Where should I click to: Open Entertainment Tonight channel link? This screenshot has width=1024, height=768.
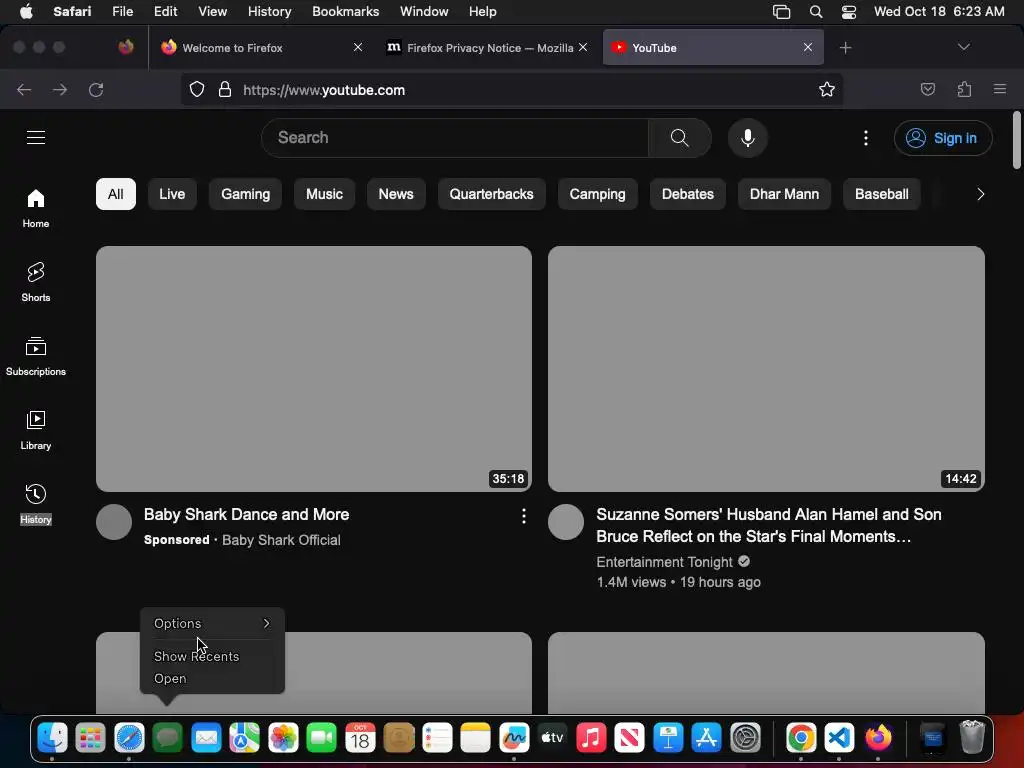coord(665,562)
